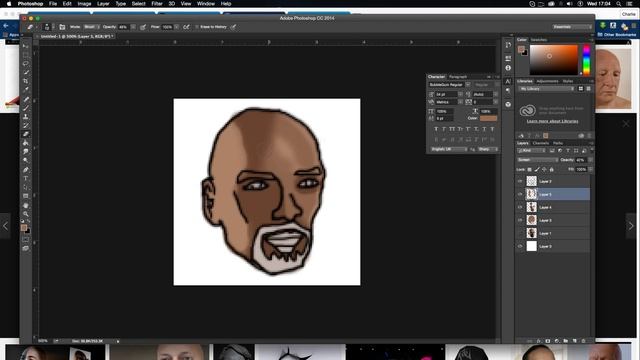Click strikethrough in Character panel

pos(492,129)
